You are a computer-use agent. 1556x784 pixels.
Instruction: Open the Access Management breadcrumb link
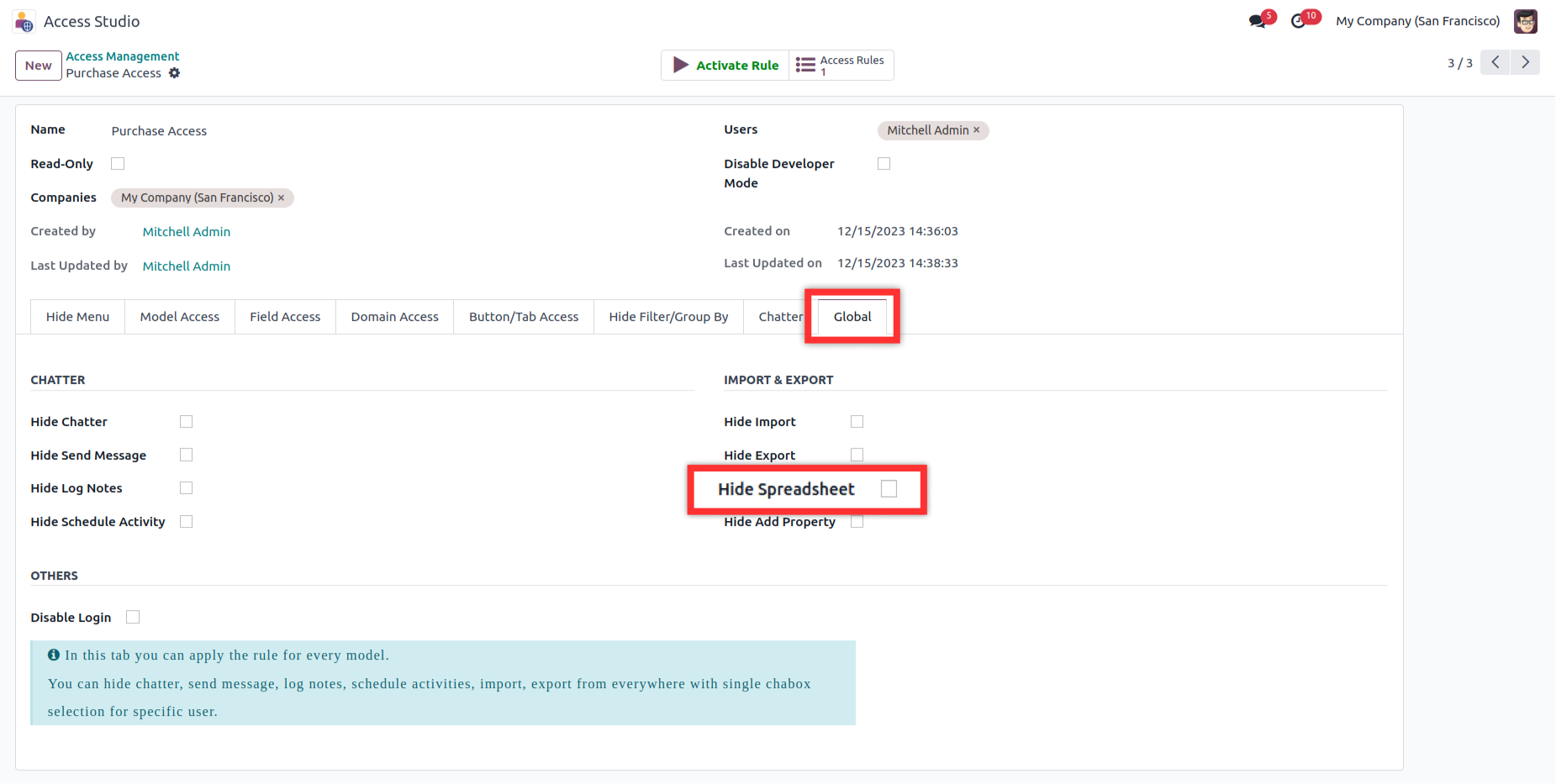(123, 56)
